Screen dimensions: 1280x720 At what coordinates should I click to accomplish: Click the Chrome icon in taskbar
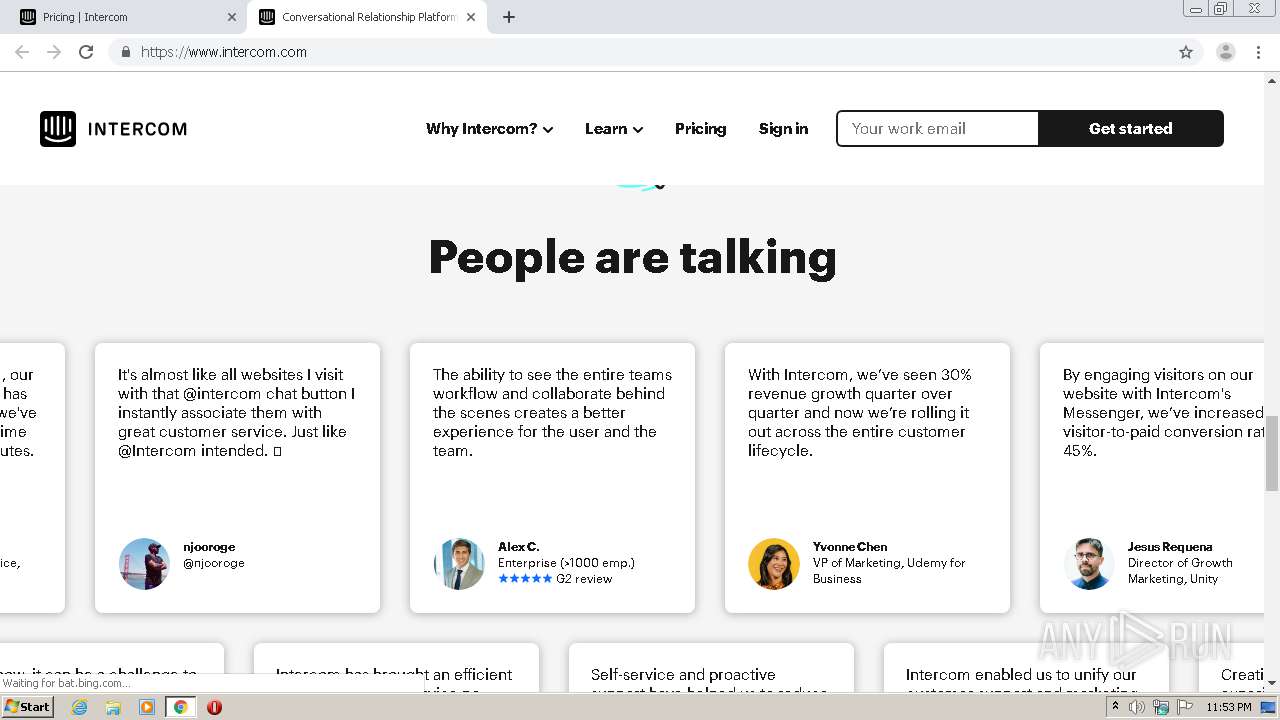(180, 707)
